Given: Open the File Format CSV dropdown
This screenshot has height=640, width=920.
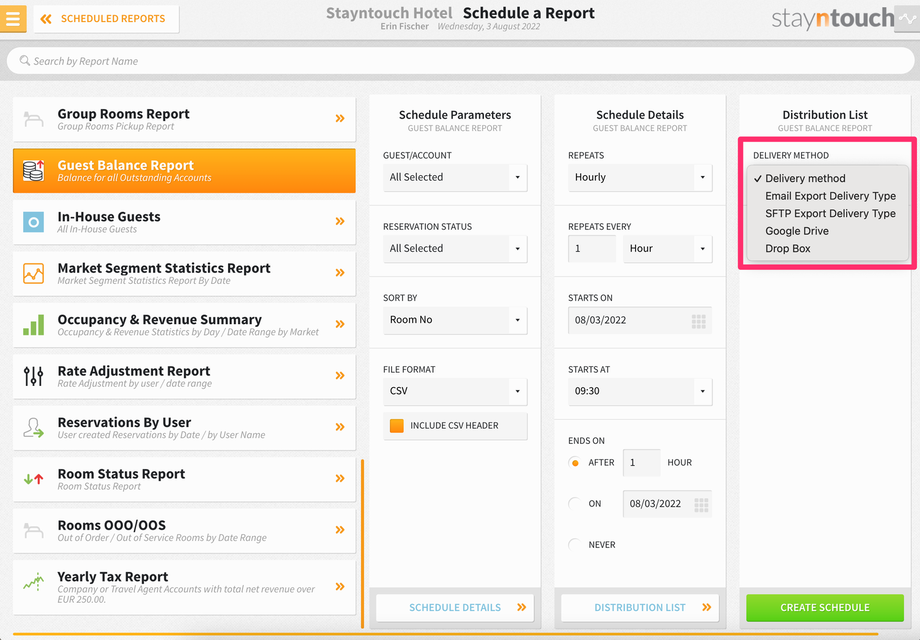Looking at the screenshot, I should point(455,391).
